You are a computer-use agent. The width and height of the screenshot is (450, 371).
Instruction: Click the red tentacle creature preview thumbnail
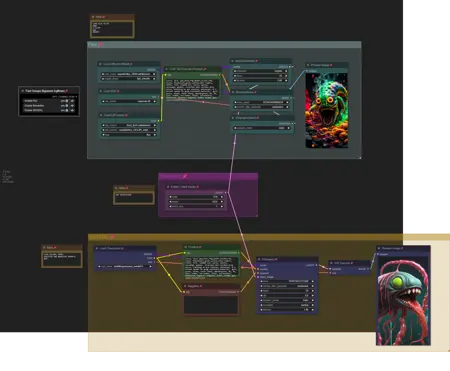[x=403, y=301]
